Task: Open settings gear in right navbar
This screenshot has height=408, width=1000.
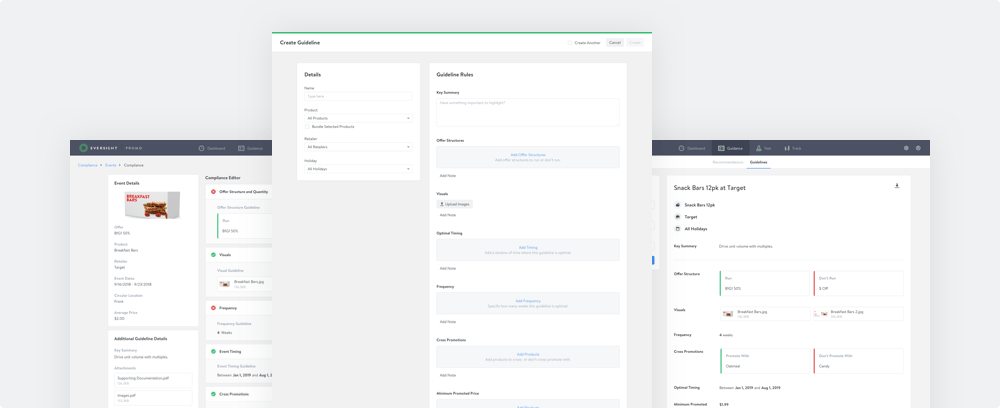Action: 906,148
